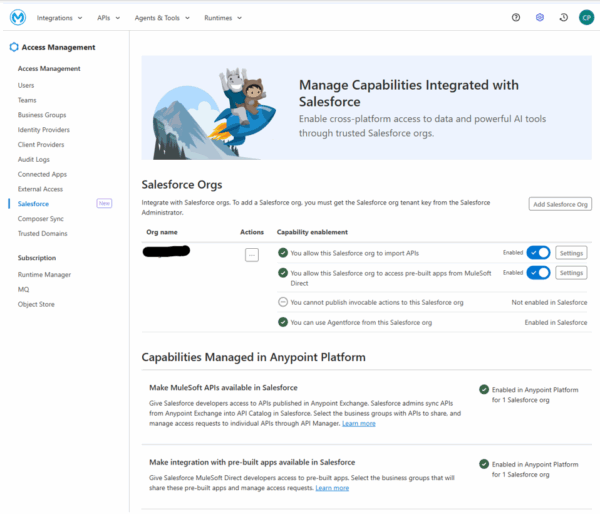This screenshot has height=514, width=600.
Task: Click Make MuleSoft APIs available in Salesforce
Action: tap(223, 388)
